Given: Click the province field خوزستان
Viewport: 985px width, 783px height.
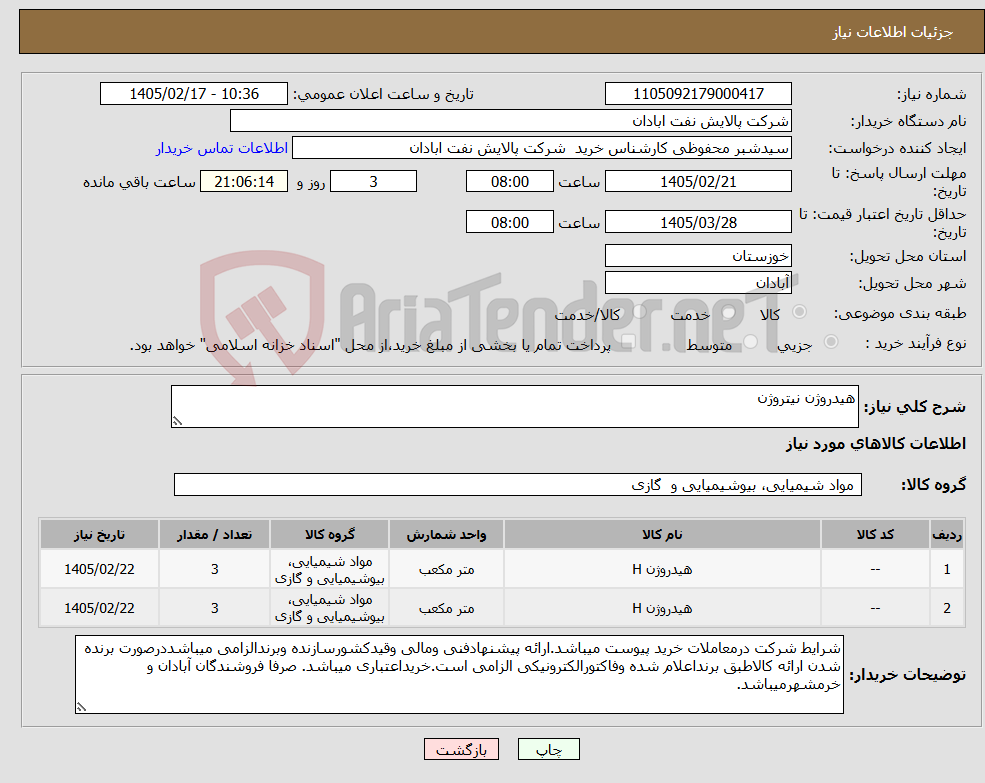Looking at the screenshot, I should tap(698, 256).
